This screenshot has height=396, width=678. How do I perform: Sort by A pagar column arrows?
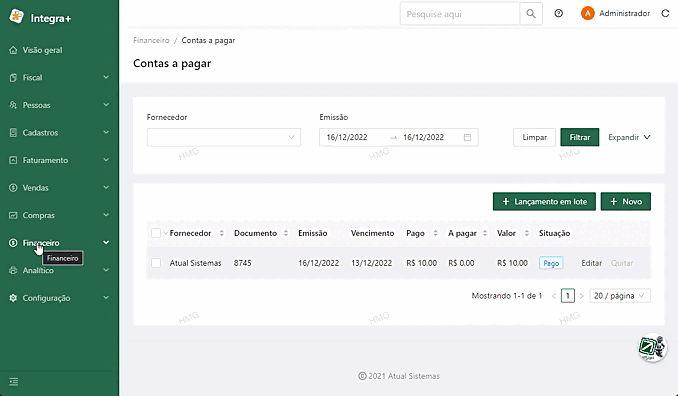tap(485, 233)
